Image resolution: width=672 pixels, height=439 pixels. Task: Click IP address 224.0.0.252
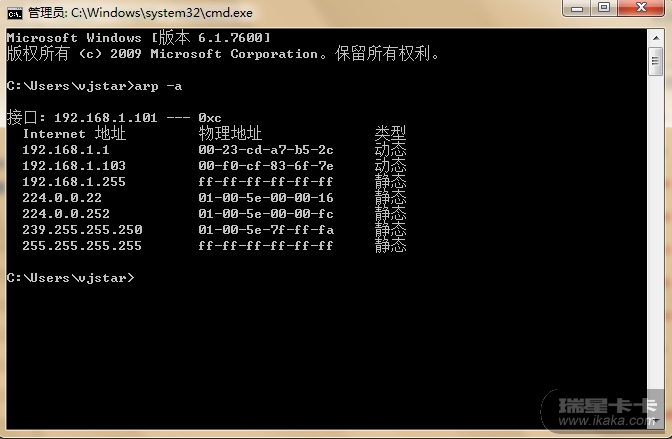tap(66, 214)
